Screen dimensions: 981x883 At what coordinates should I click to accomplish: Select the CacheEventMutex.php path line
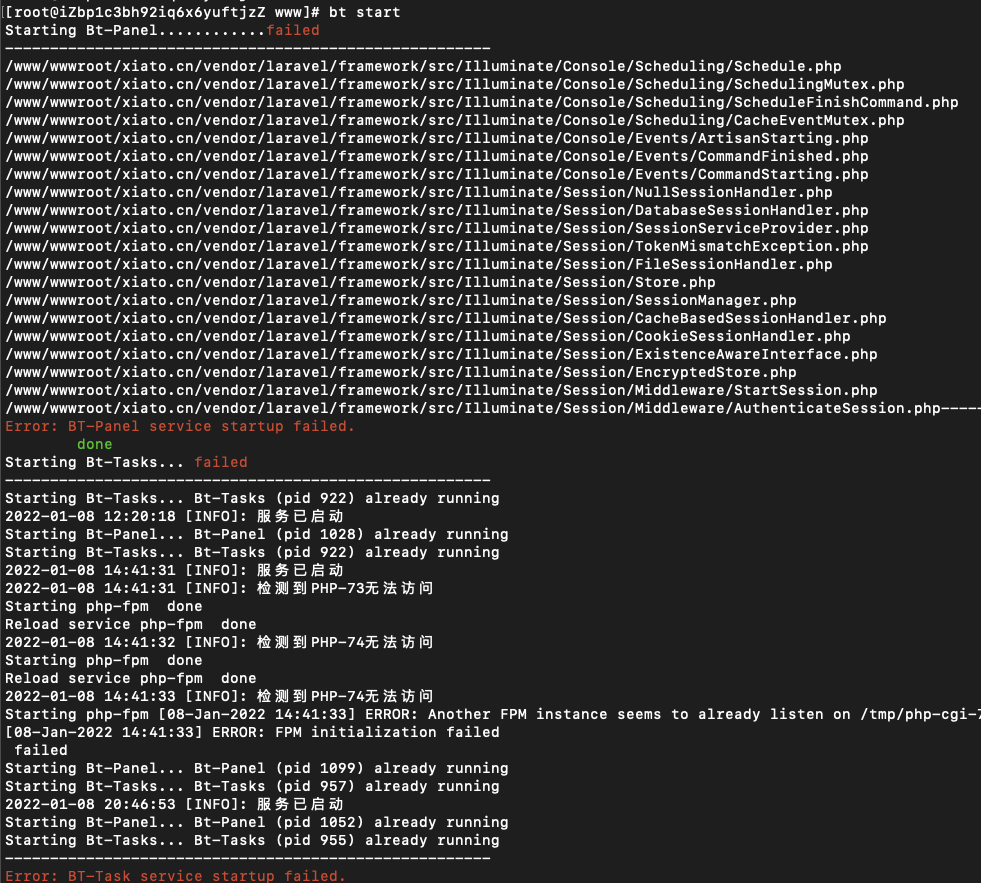[x=455, y=121]
